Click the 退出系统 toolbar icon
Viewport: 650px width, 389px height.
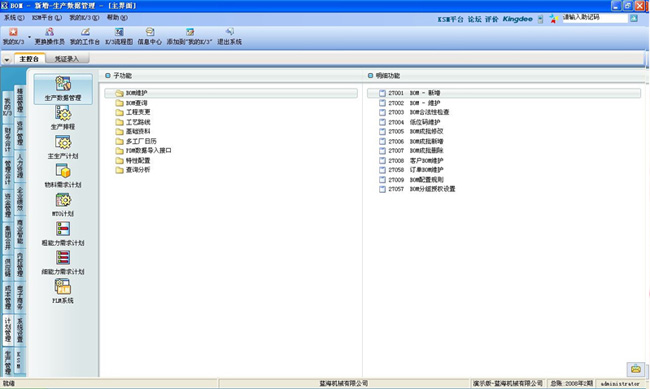click(230, 36)
